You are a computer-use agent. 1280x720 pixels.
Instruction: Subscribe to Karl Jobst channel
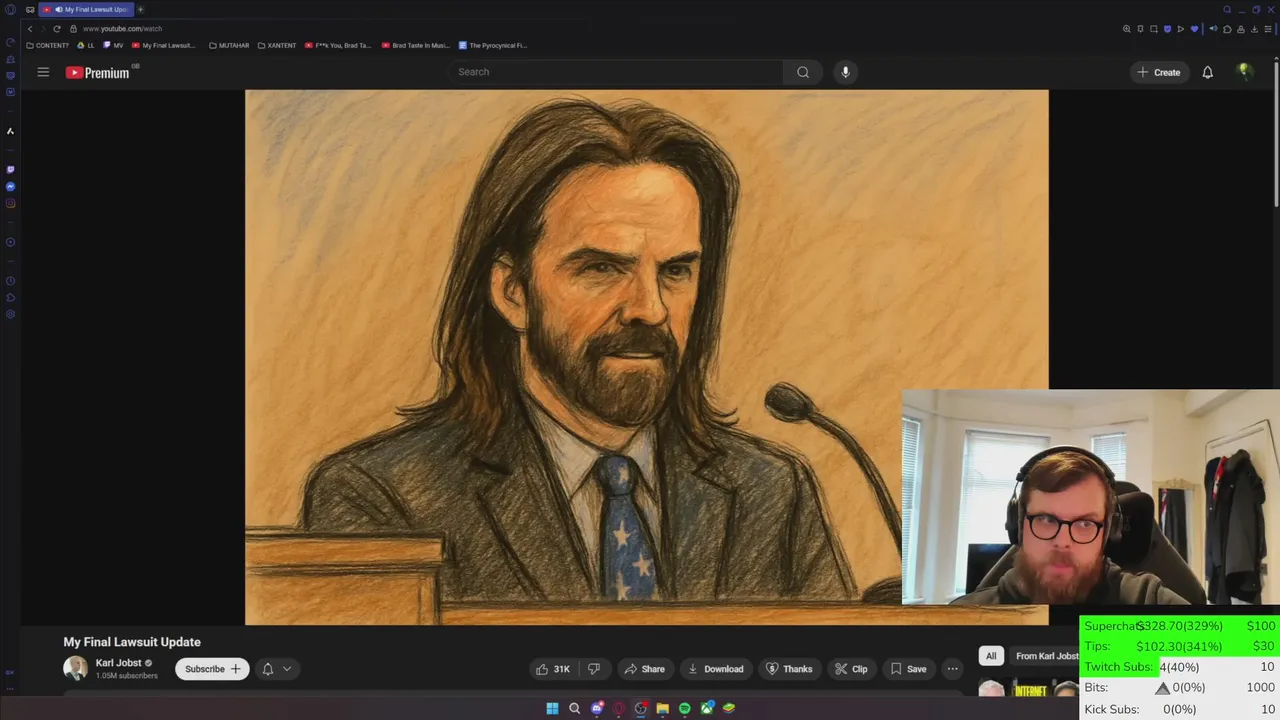(x=212, y=669)
